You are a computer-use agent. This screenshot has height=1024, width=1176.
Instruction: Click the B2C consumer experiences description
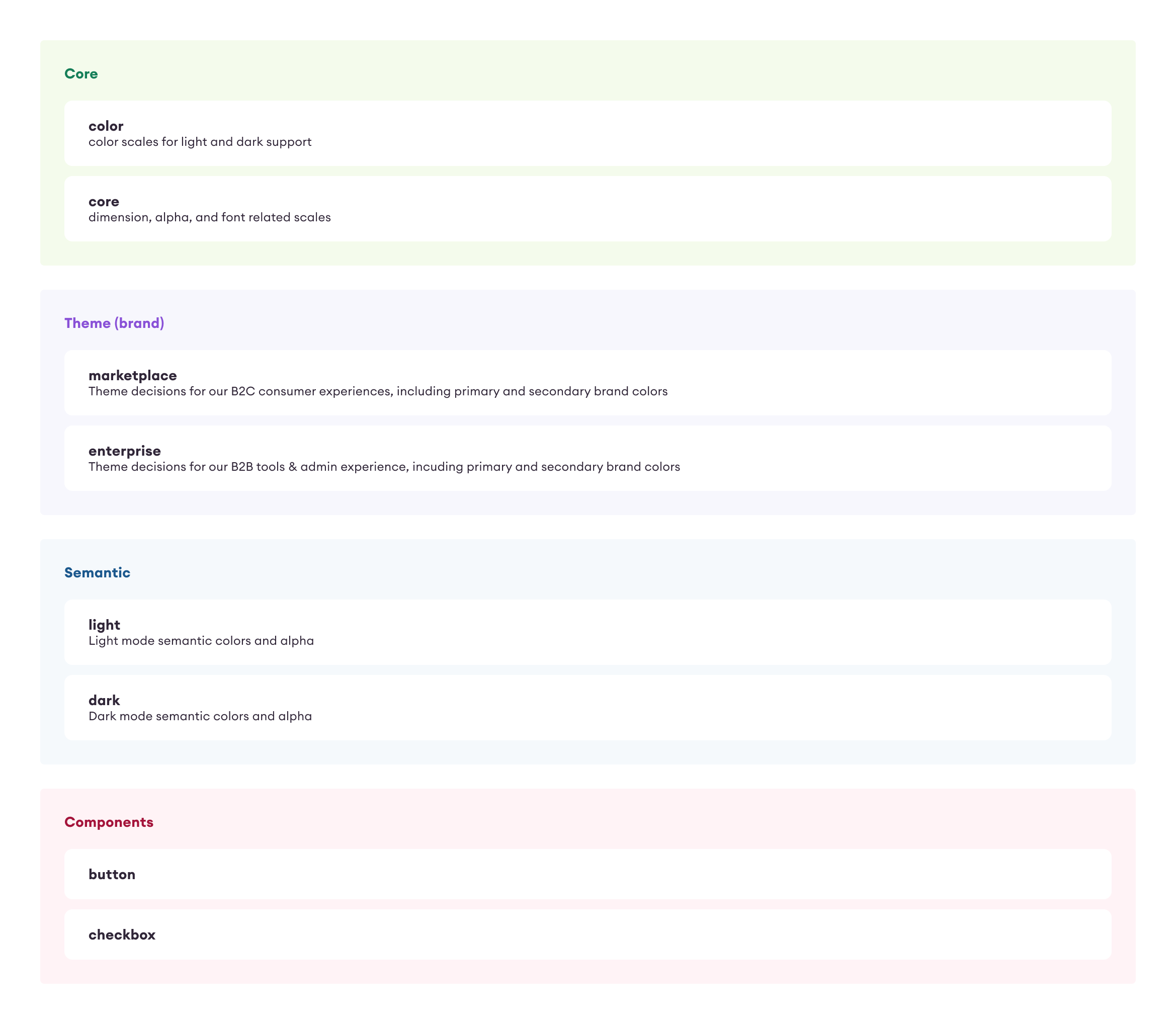[377, 391]
